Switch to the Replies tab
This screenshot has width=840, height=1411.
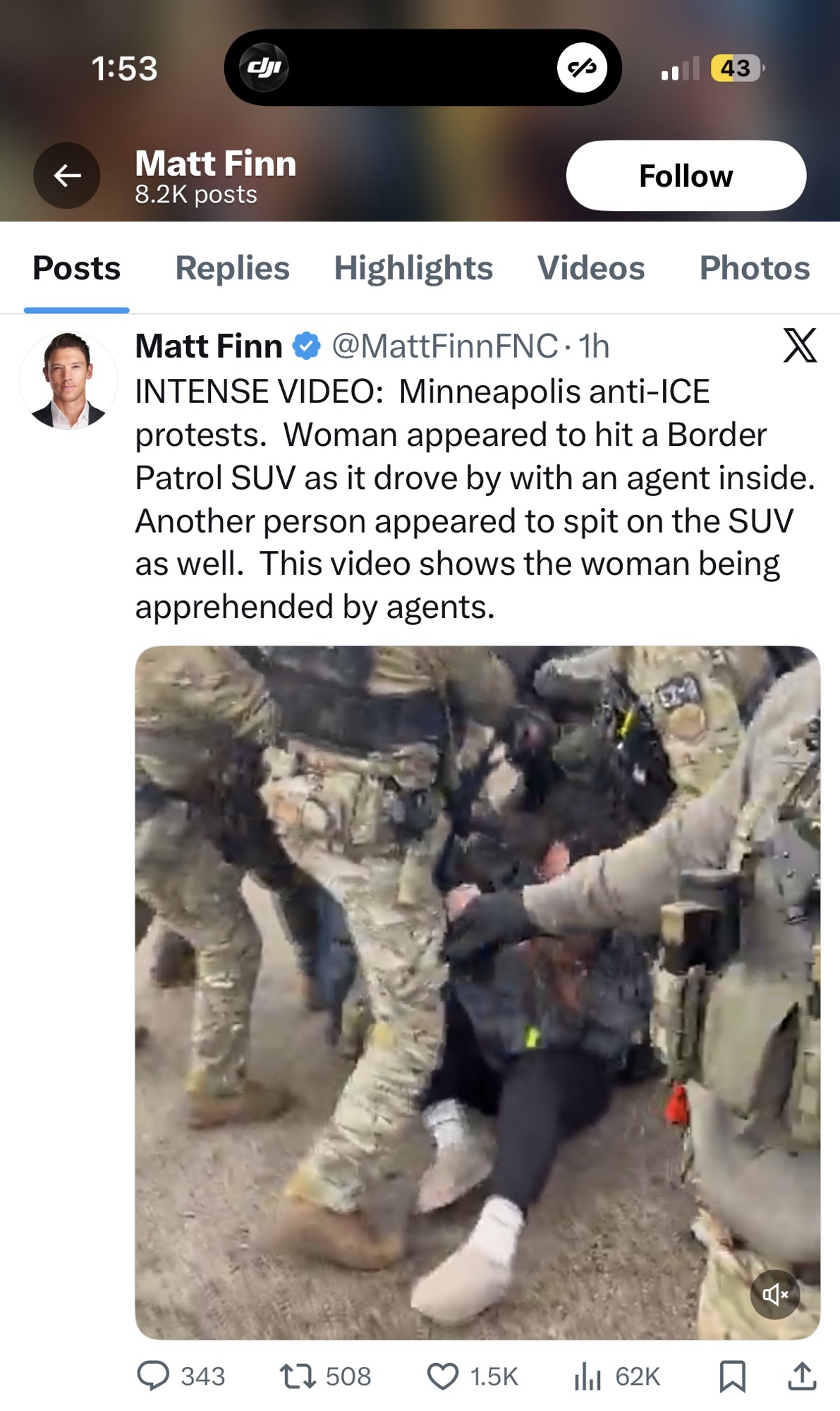pyautogui.click(x=232, y=268)
